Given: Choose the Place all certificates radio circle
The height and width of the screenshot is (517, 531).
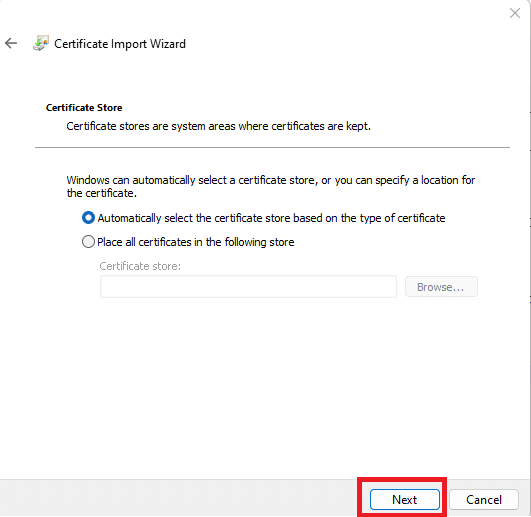Looking at the screenshot, I should click(88, 242).
